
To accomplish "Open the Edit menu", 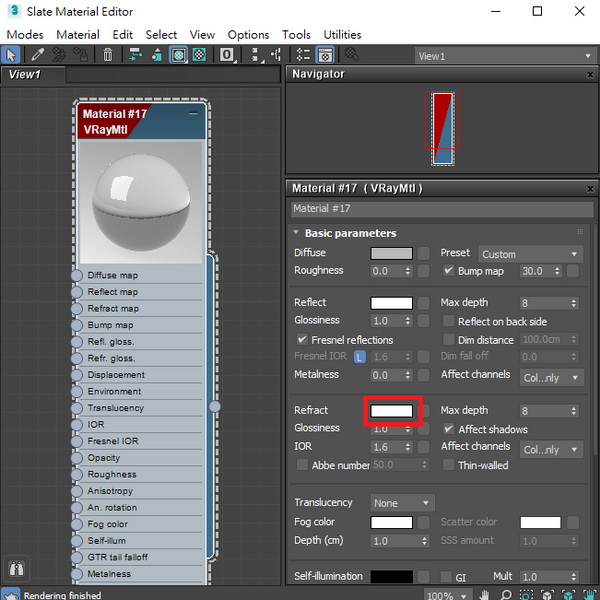I will [x=122, y=35].
